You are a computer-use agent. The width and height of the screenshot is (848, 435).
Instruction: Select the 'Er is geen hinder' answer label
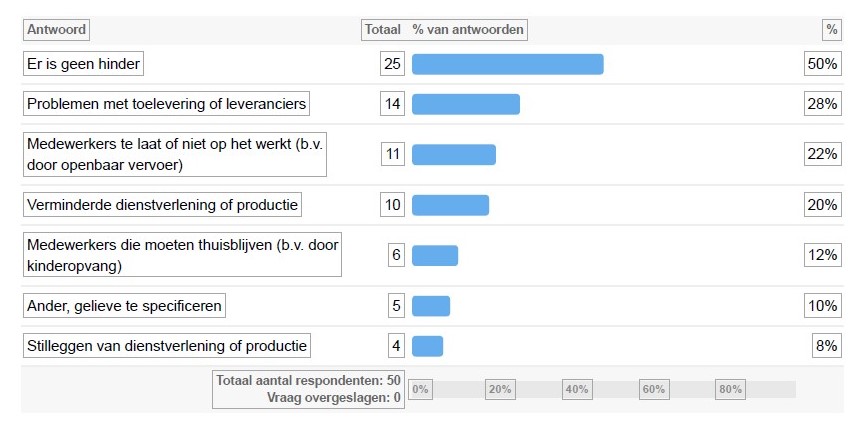point(83,64)
